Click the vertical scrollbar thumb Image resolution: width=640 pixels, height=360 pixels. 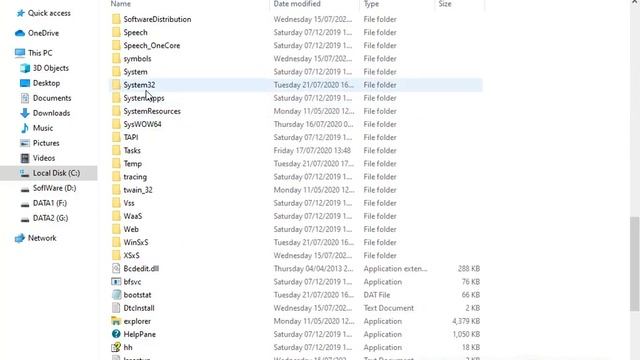634,264
